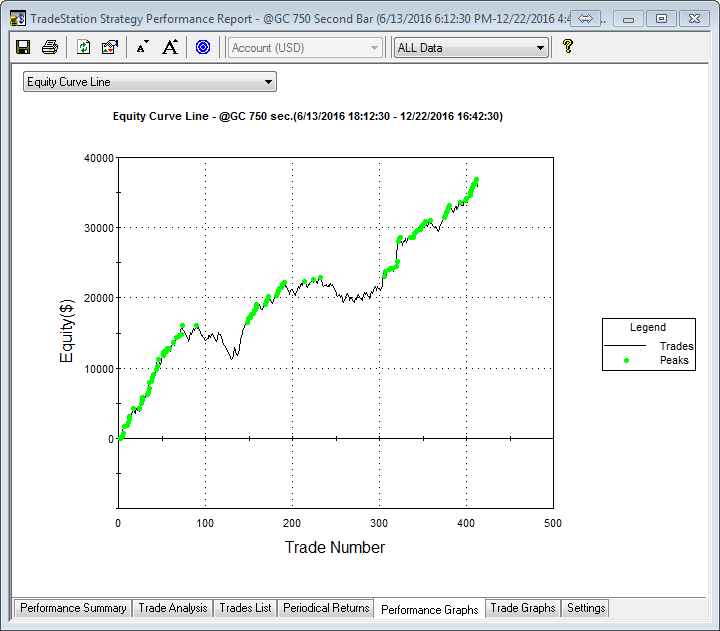This screenshot has height=631, width=720.
Task: Click the Print report icon
Action: 49,47
